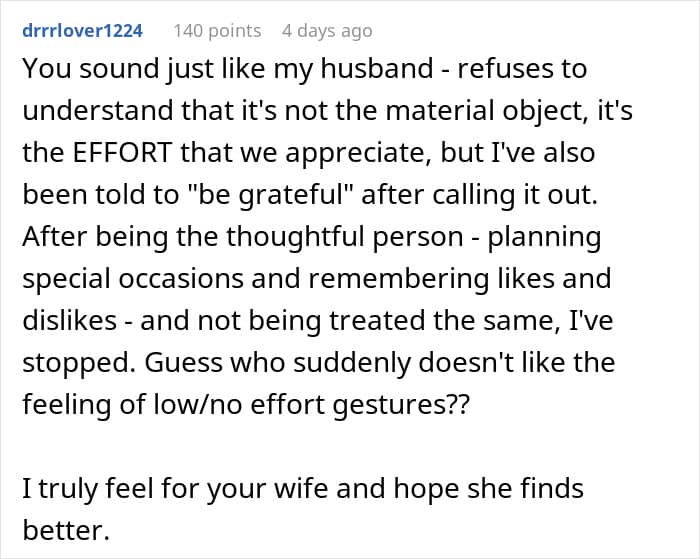The image size is (700, 559).
Task: Click the phrase 'Guess who suddenly'
Action: pyautogui.click(x=278, y=363)
